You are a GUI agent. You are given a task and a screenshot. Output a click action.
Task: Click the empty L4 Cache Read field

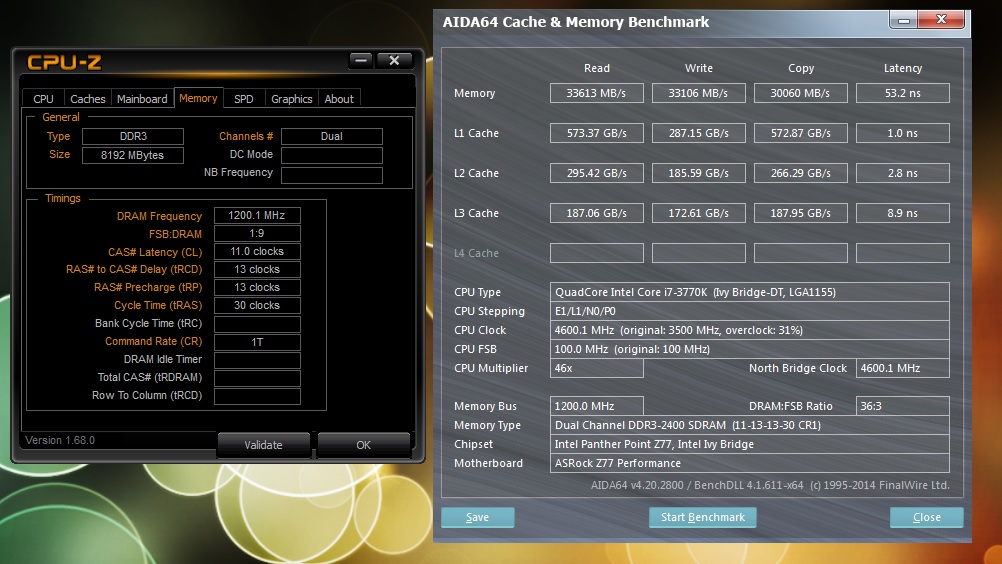point(596,253)
